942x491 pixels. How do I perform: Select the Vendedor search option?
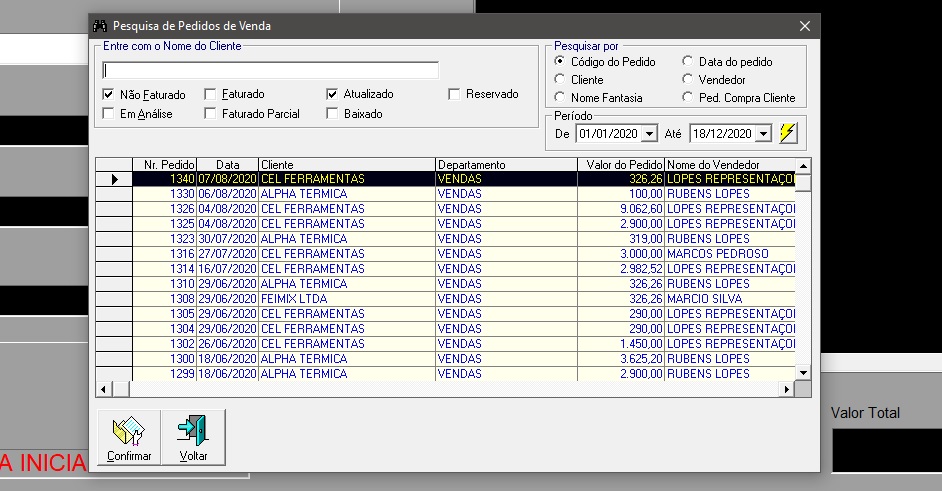pyautogui.click(x=687, y=80)
